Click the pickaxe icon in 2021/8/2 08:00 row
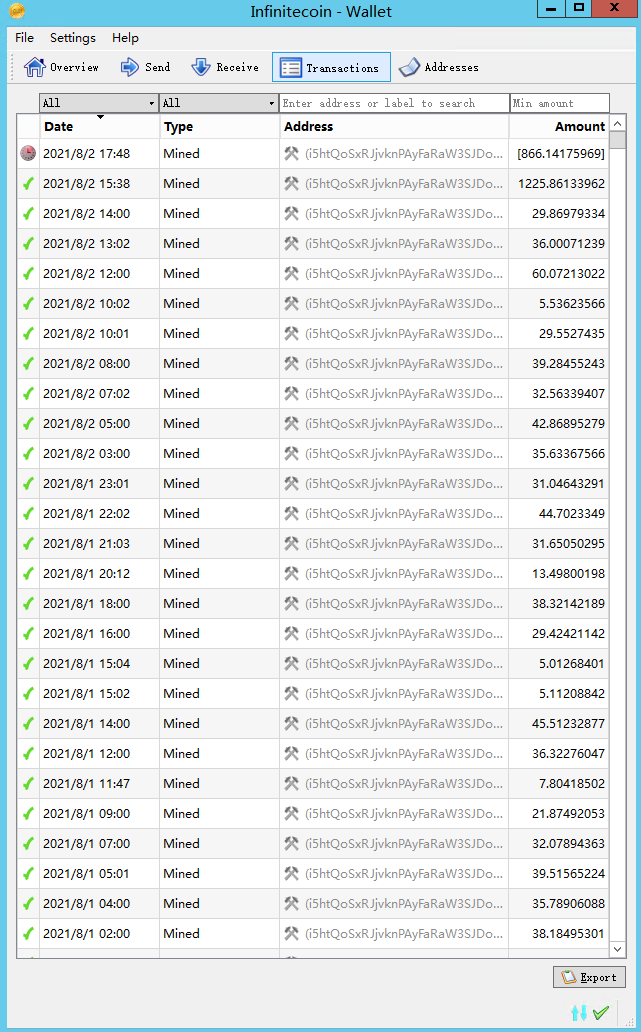 (291, 363)
